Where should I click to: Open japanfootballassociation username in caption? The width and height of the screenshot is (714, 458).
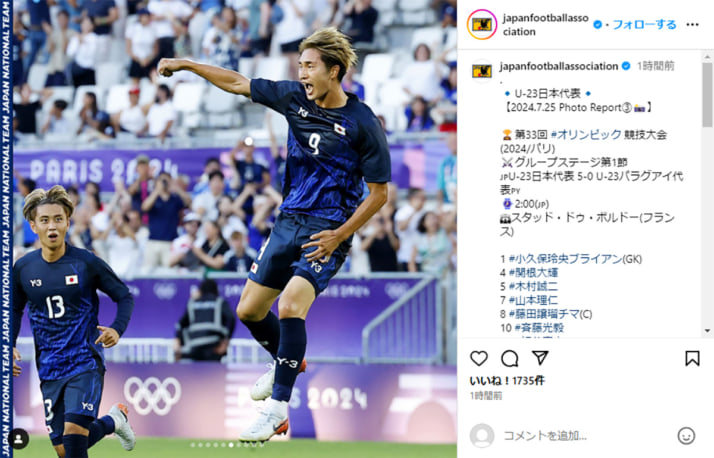(559, 66)
